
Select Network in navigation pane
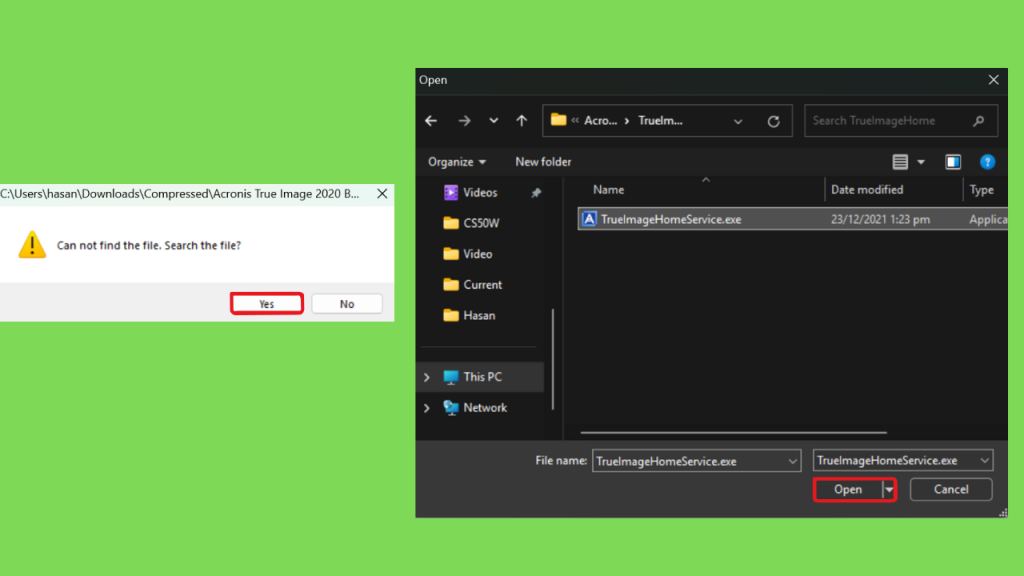click(485, 408)
